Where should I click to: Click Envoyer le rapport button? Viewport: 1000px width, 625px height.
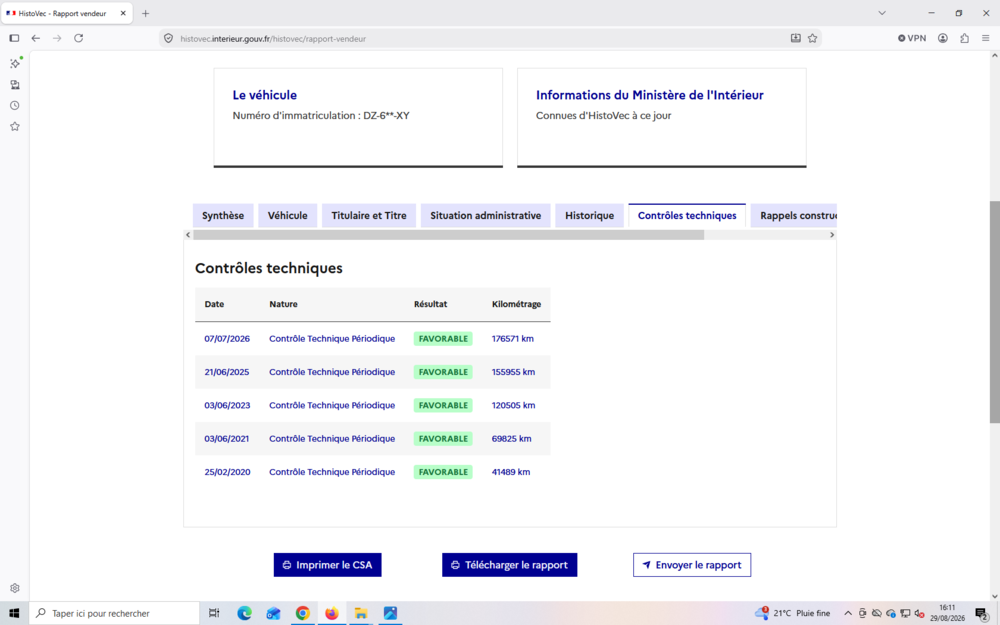tap(692, 565)
